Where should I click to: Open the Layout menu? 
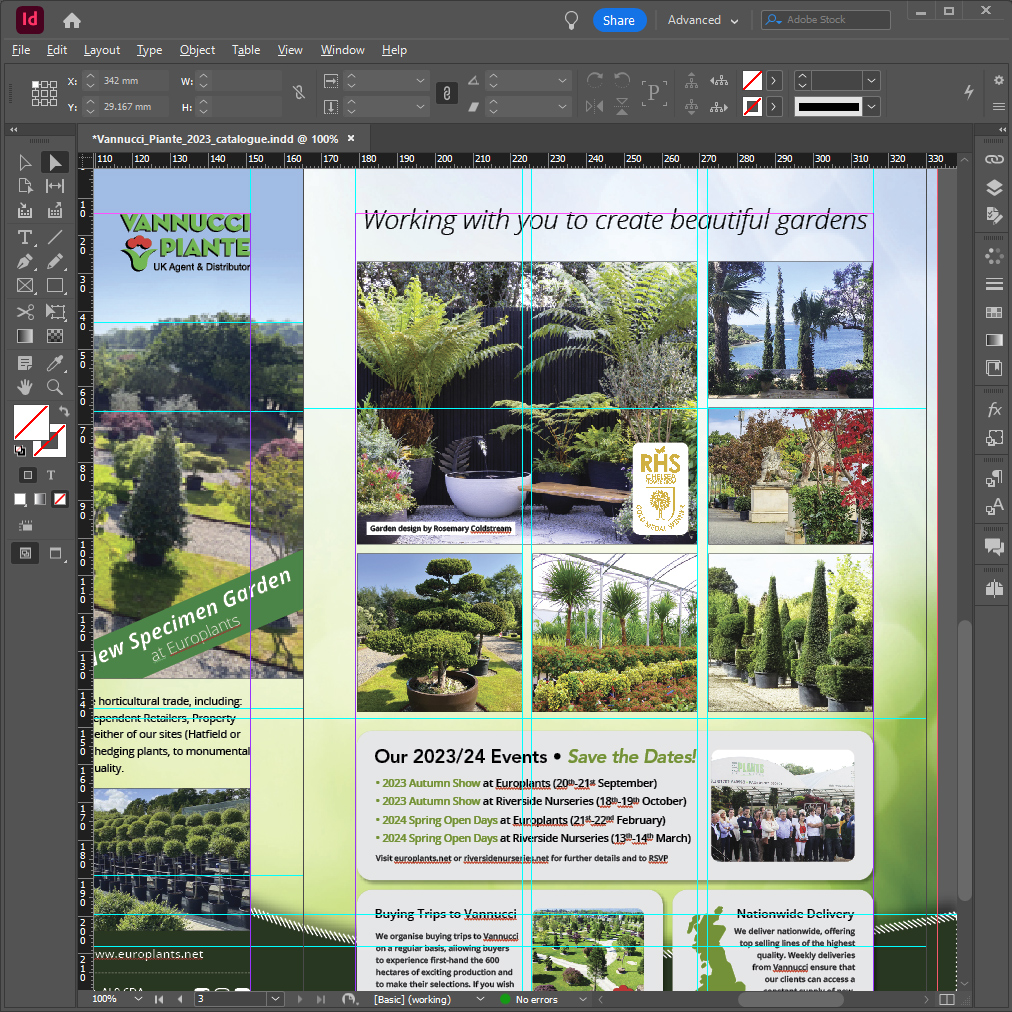[101, 50]
